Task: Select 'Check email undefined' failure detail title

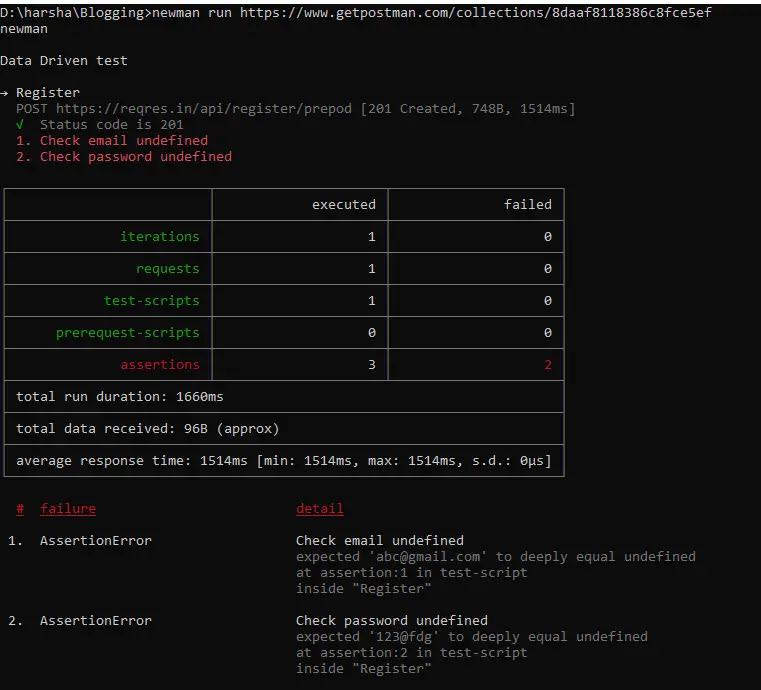Action: point(380,541)
